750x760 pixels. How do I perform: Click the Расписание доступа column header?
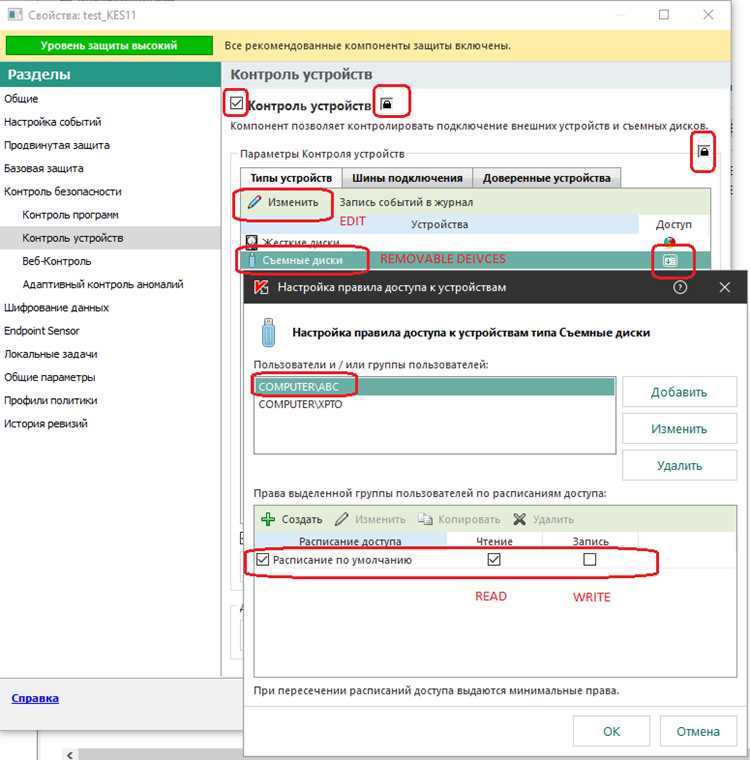[x=350, y=541]
